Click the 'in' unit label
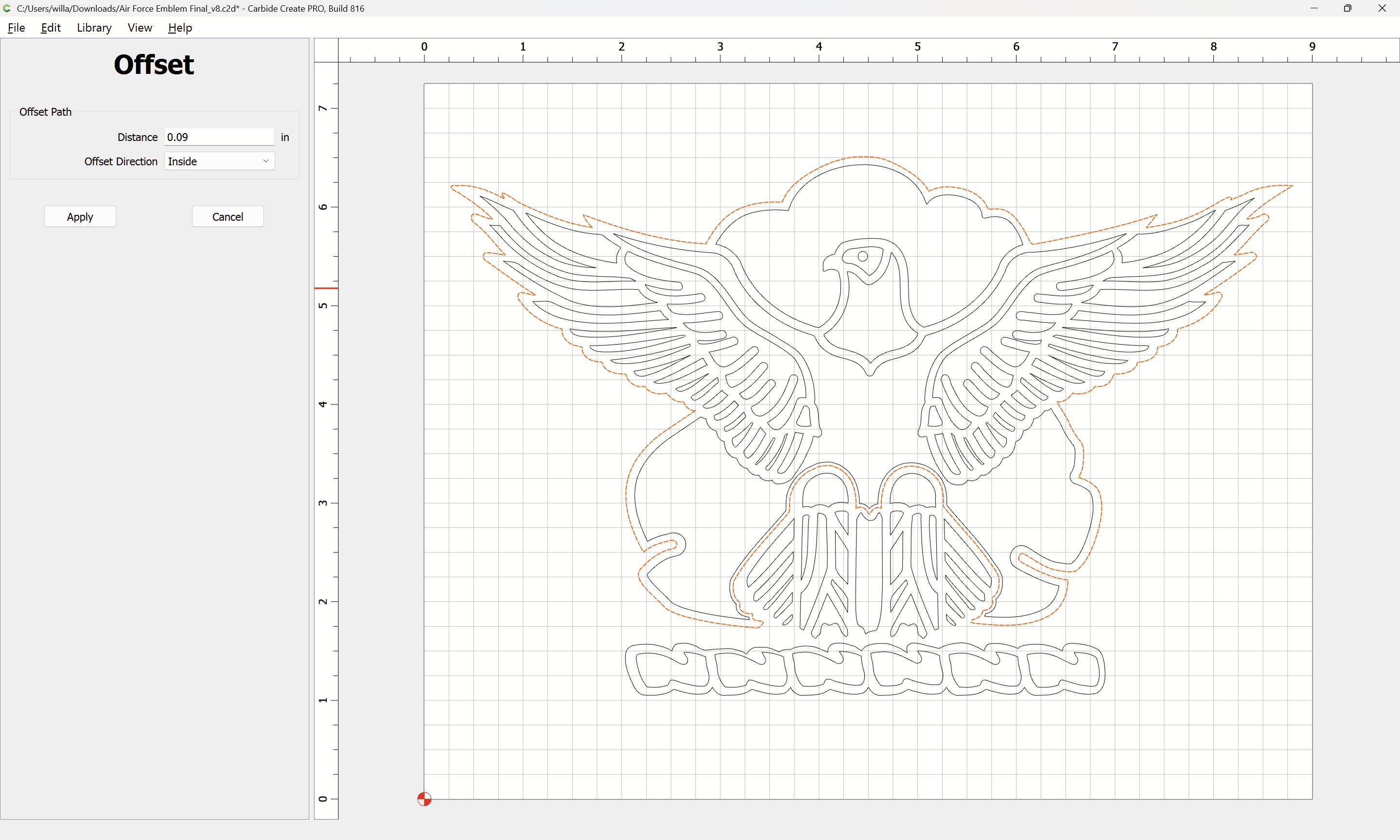 point(285,137)
